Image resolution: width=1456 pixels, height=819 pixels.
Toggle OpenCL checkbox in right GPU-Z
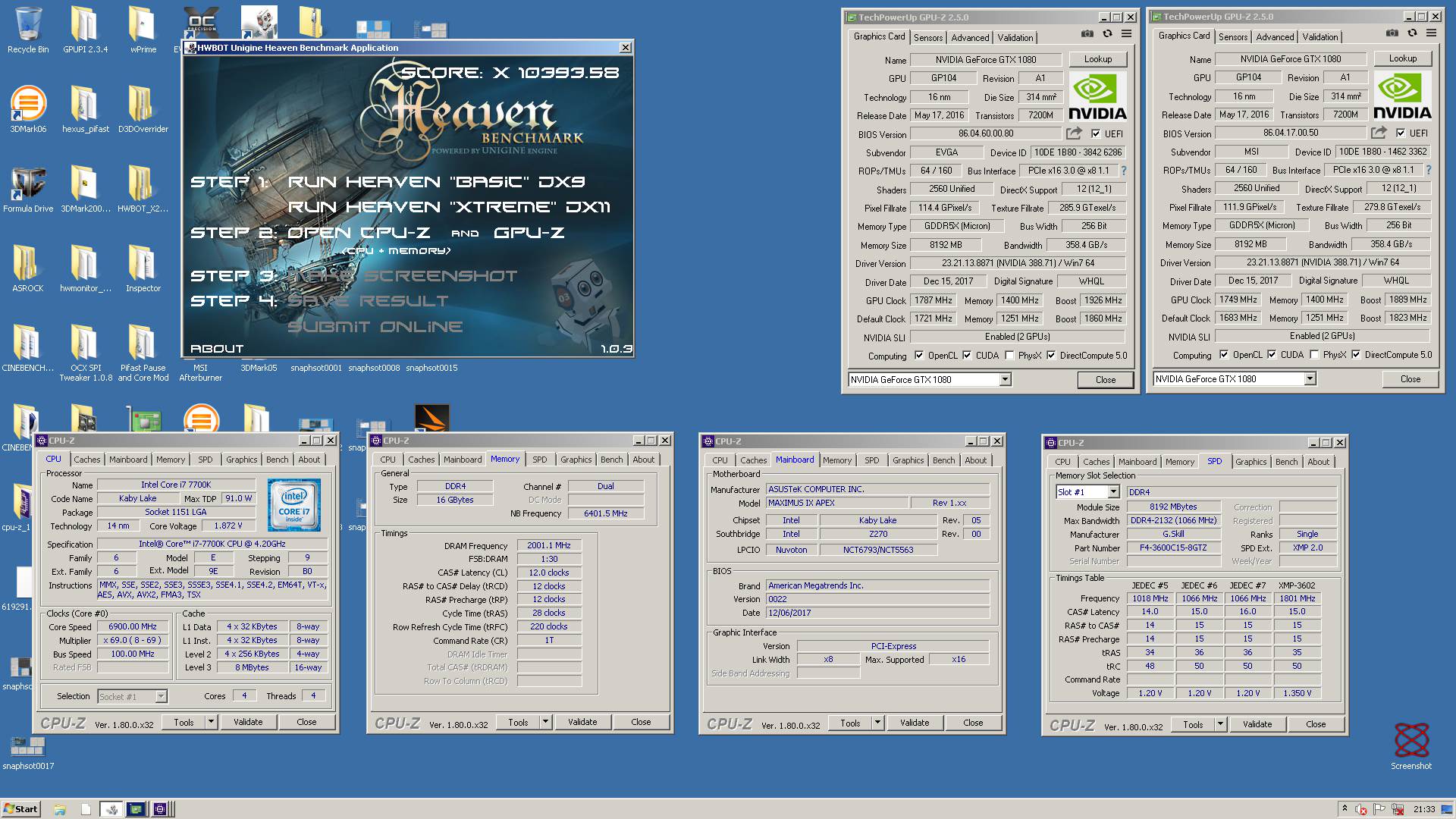click(x=1224, y=355)
